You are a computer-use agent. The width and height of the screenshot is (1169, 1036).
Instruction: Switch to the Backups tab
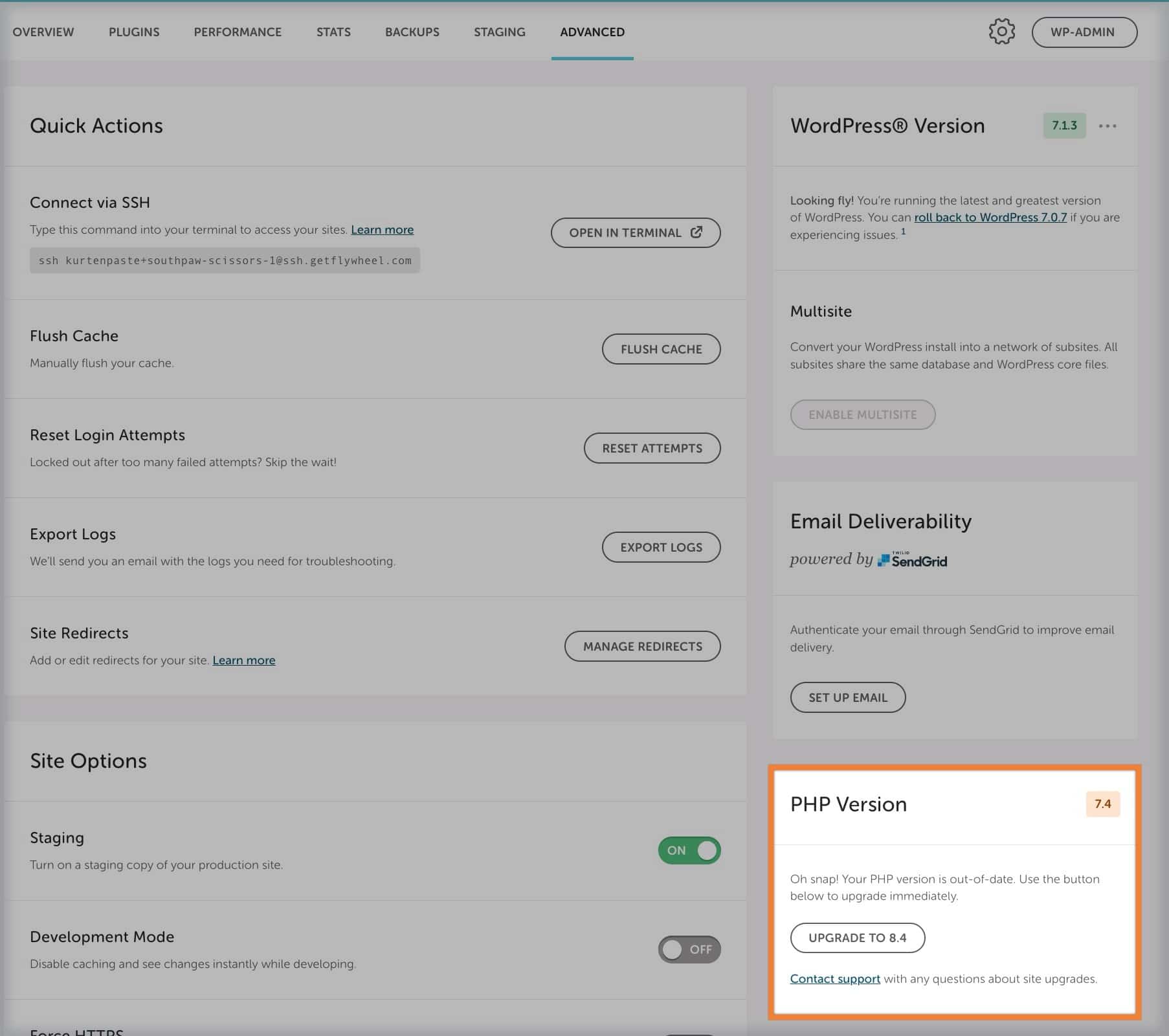point(412,32)
